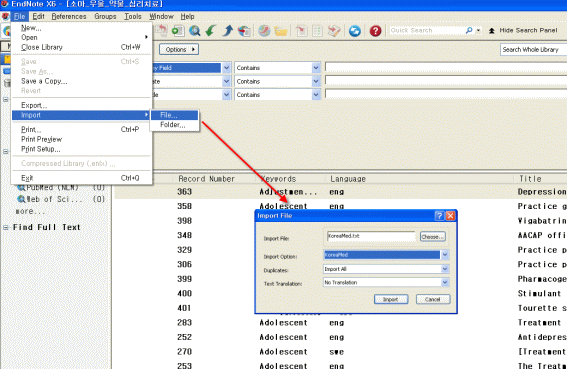This screenshot has height=373, width=567.
Task: Open the Options dropdown button
Action: (179, 50)
